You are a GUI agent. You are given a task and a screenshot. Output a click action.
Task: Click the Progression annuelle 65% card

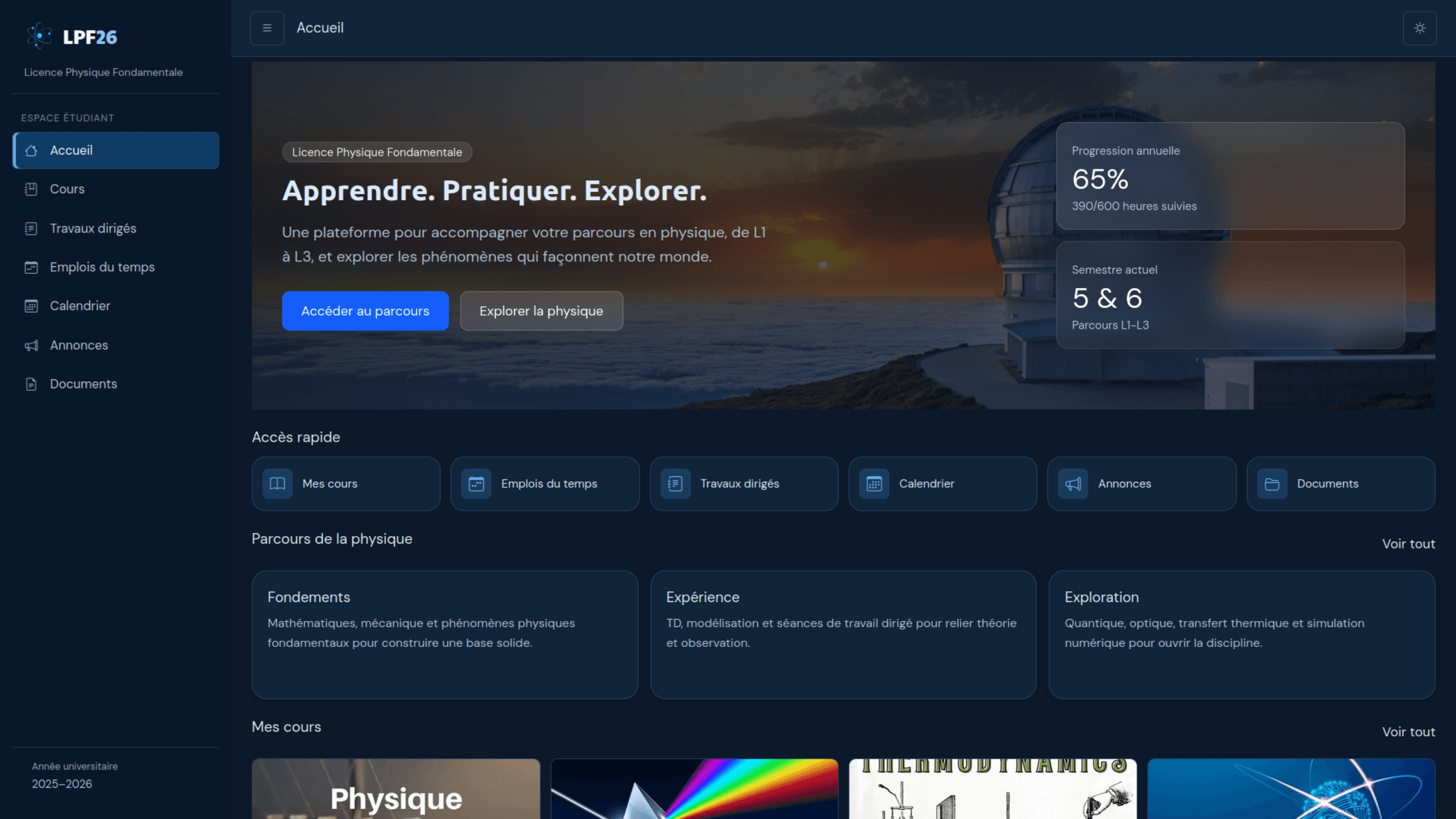tap(1230, 176)
